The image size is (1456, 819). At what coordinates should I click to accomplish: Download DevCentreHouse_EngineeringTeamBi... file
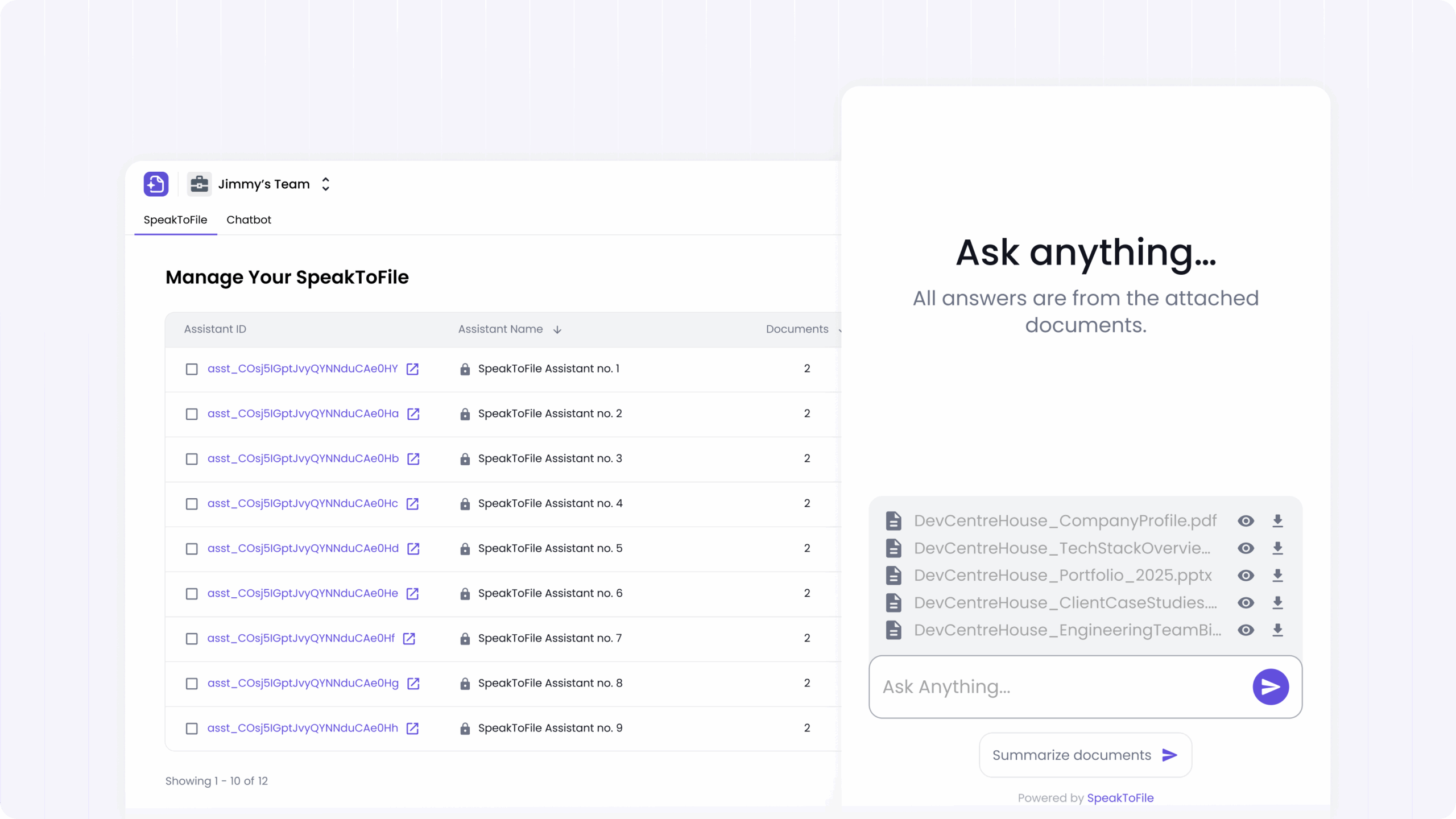(1277, 630)
